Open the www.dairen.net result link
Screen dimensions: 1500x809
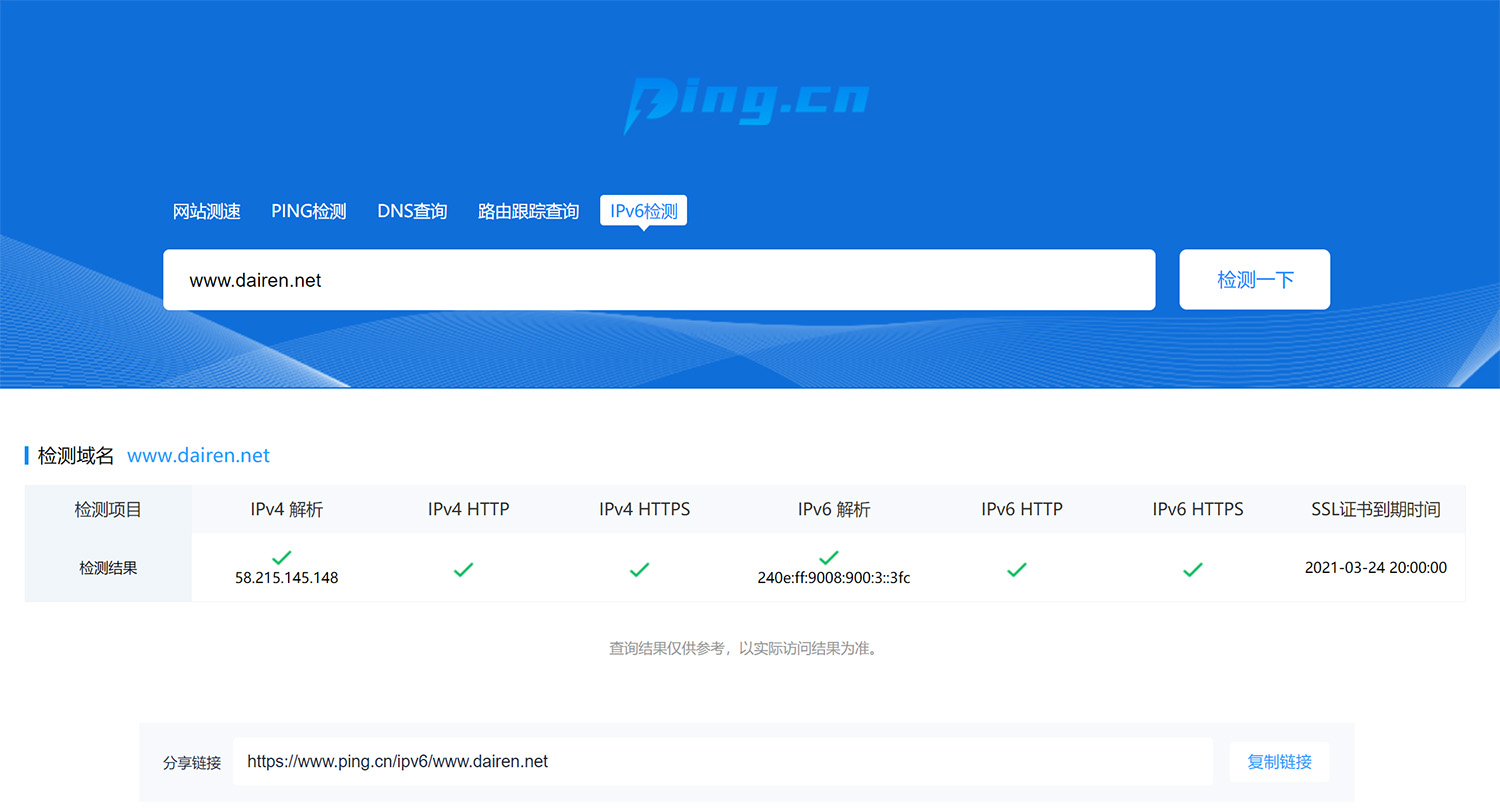click(x=198, y=455)
